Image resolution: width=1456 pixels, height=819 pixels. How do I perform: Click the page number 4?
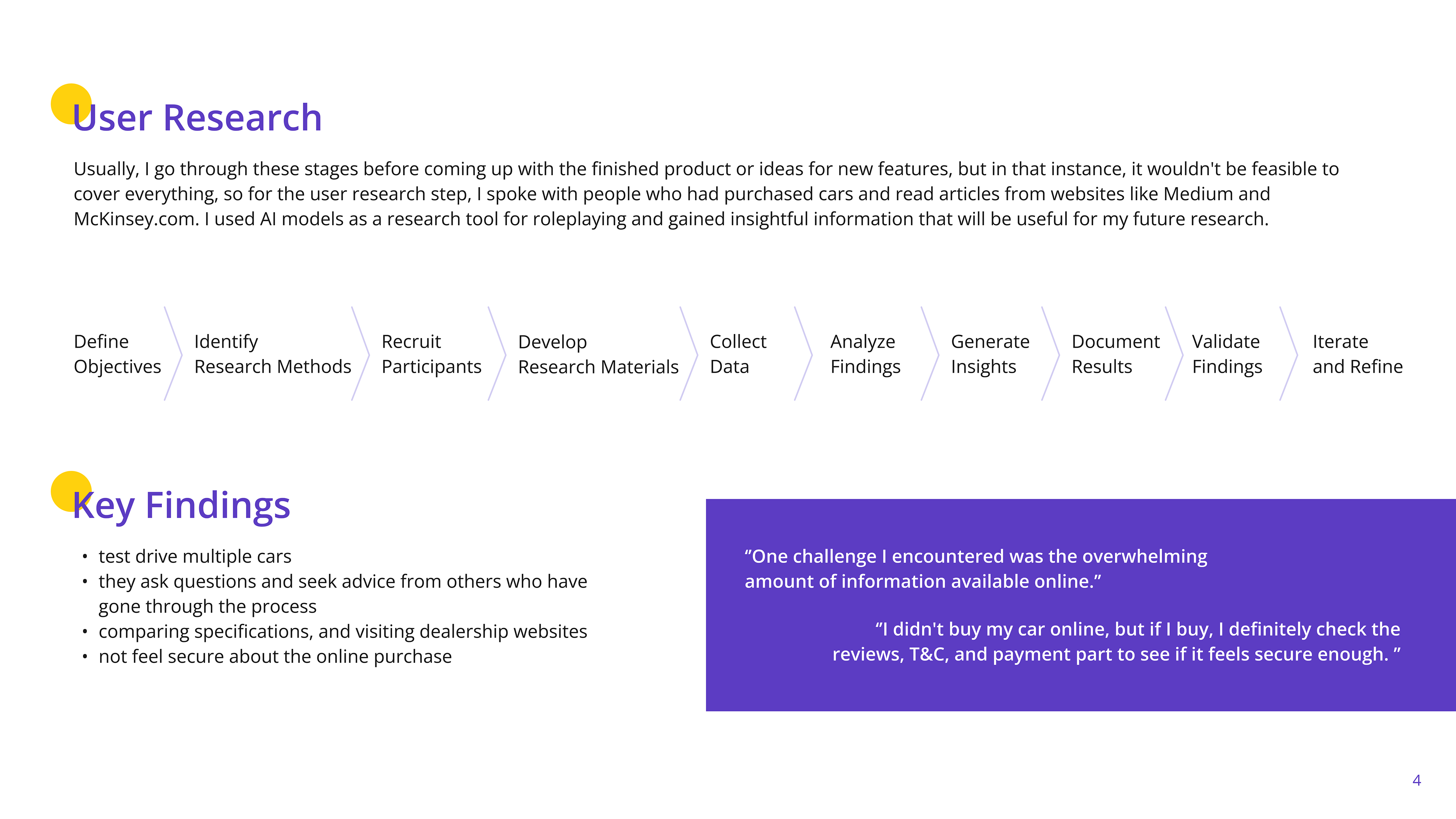pyautogui.click(x=1416, y=780)
